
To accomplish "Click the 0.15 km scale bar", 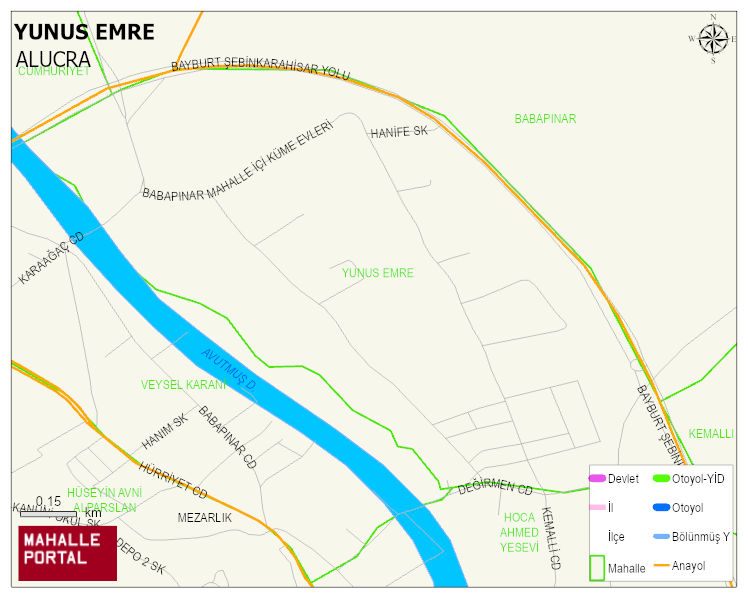I will tap(48, 514).
